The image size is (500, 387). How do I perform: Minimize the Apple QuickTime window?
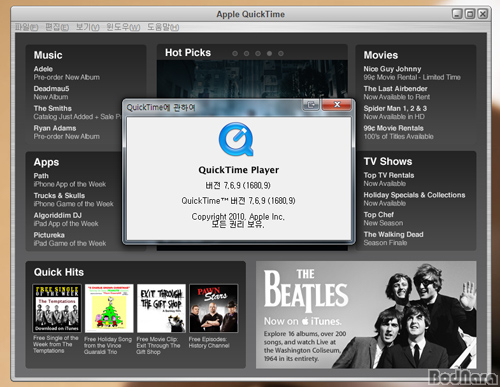click(457, 14)
